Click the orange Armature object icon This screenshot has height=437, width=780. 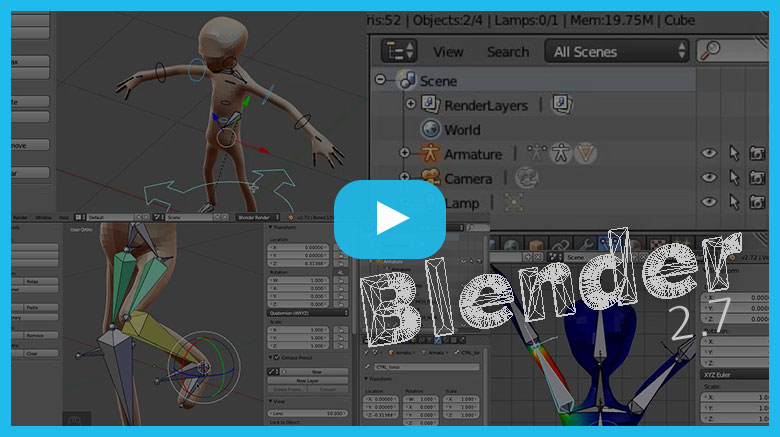click(430, 153)
